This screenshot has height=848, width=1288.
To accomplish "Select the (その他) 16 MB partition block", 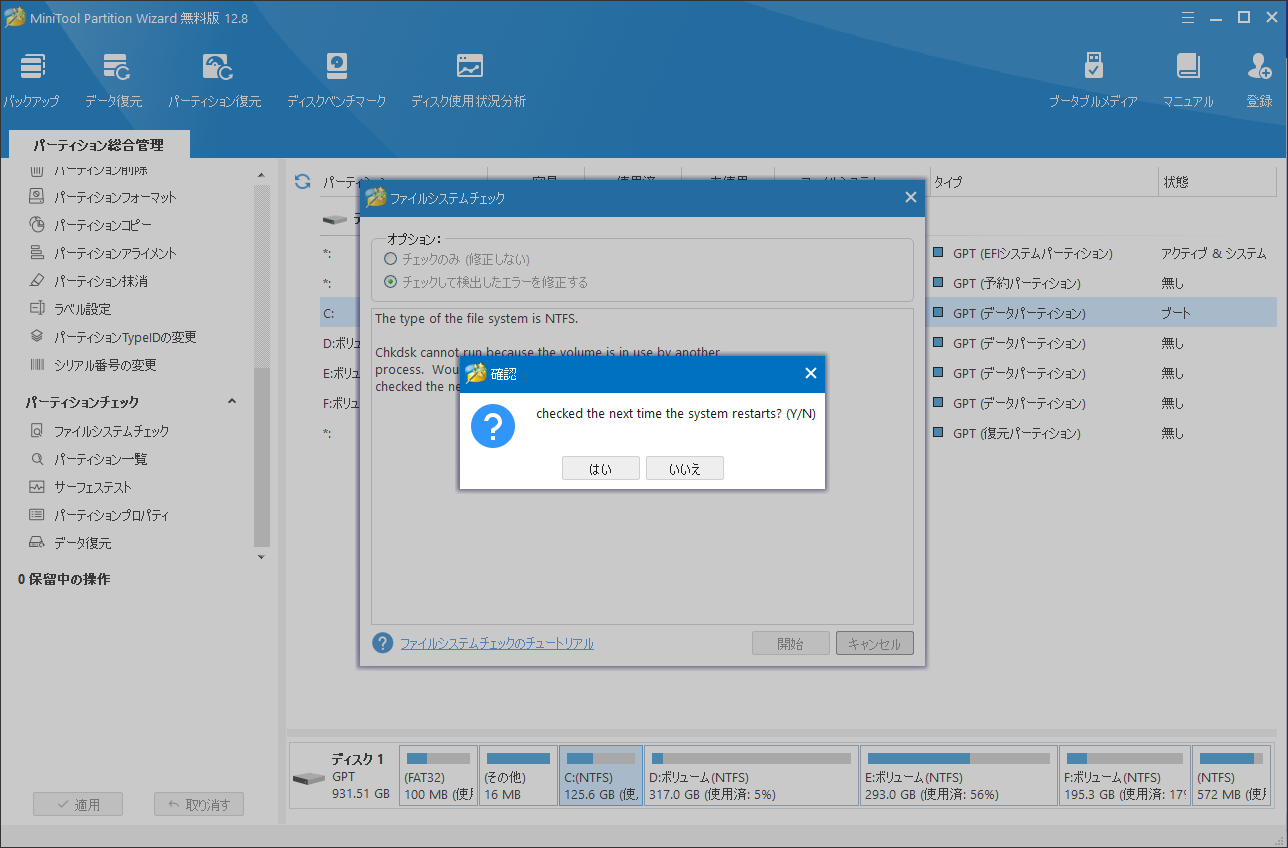I will (517, 775).
